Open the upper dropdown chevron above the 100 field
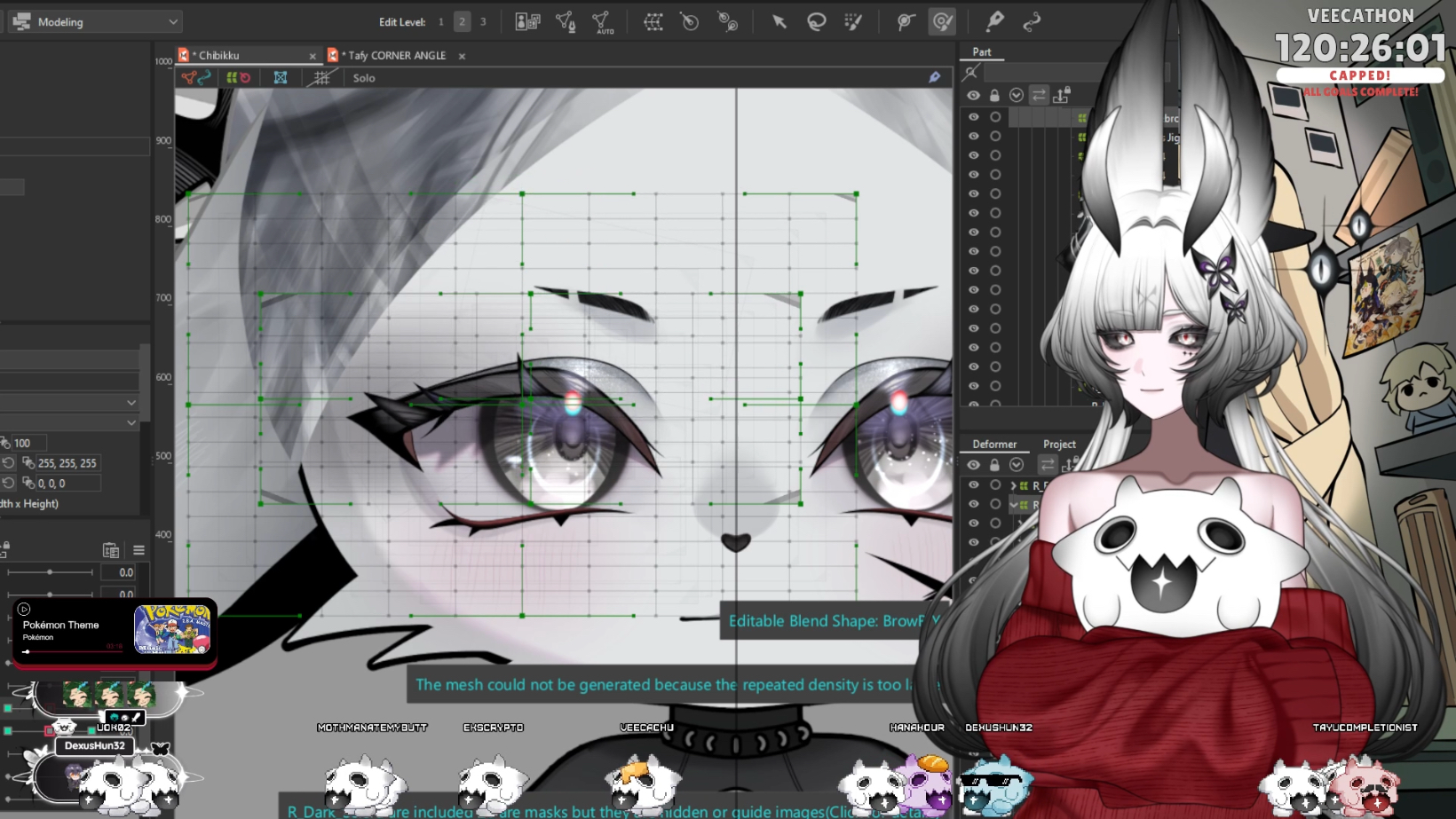This screenshot has height=819, width=1456. click(x=131, y=403)
